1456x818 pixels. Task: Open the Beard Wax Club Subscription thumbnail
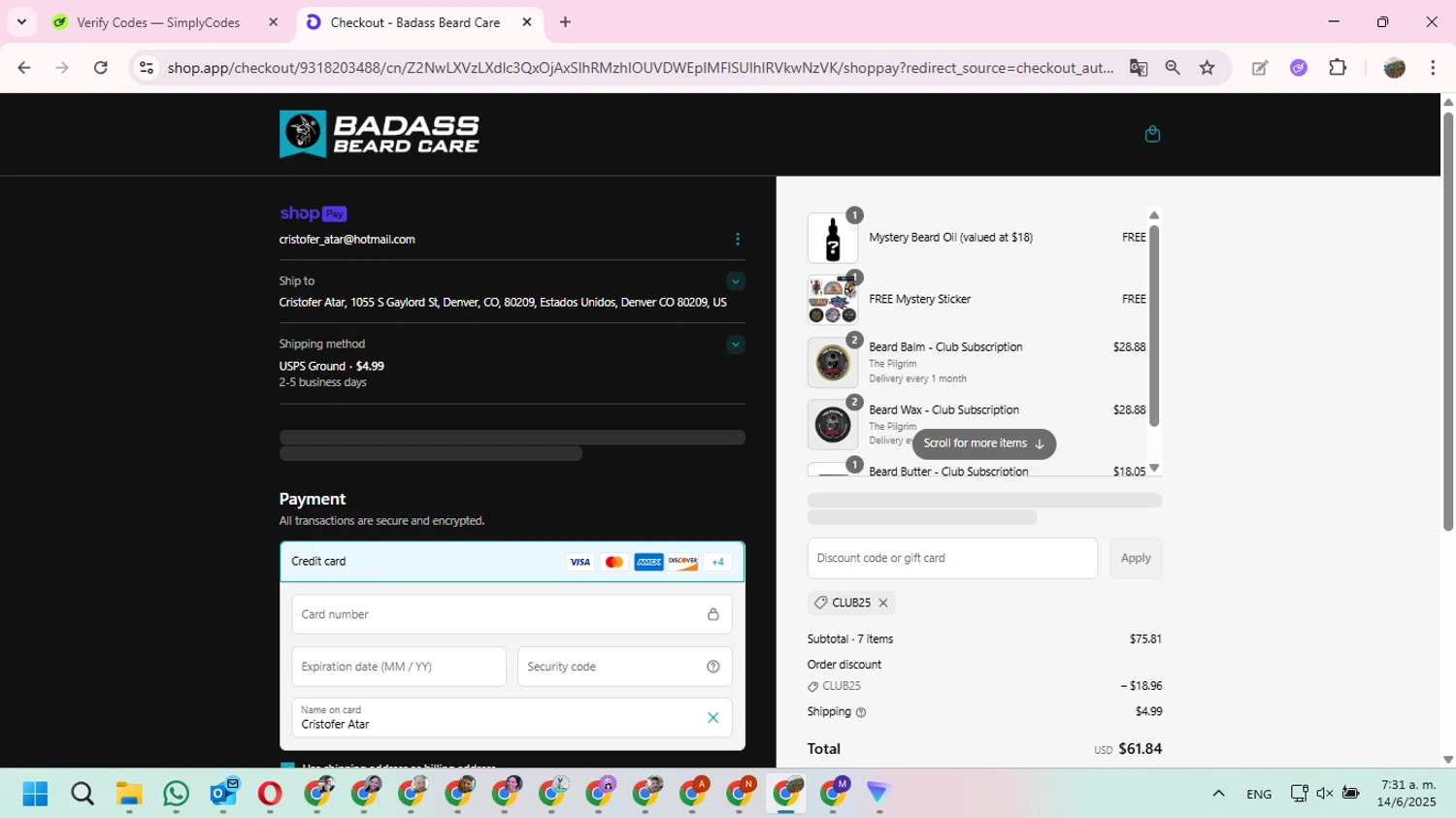(833, 425)
